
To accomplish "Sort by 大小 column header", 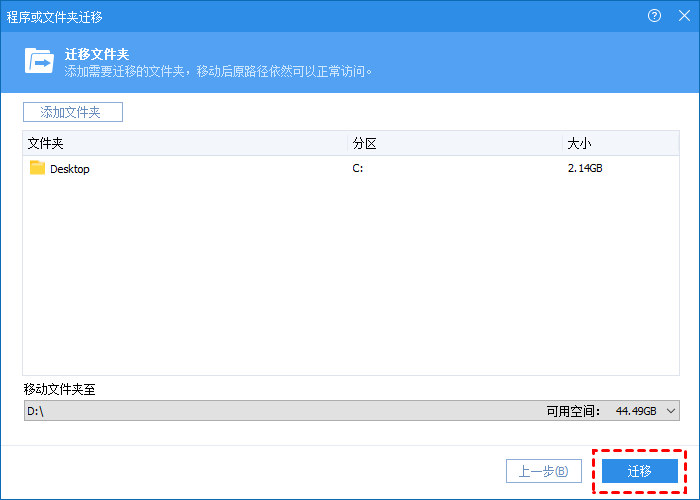I will 621,143.
